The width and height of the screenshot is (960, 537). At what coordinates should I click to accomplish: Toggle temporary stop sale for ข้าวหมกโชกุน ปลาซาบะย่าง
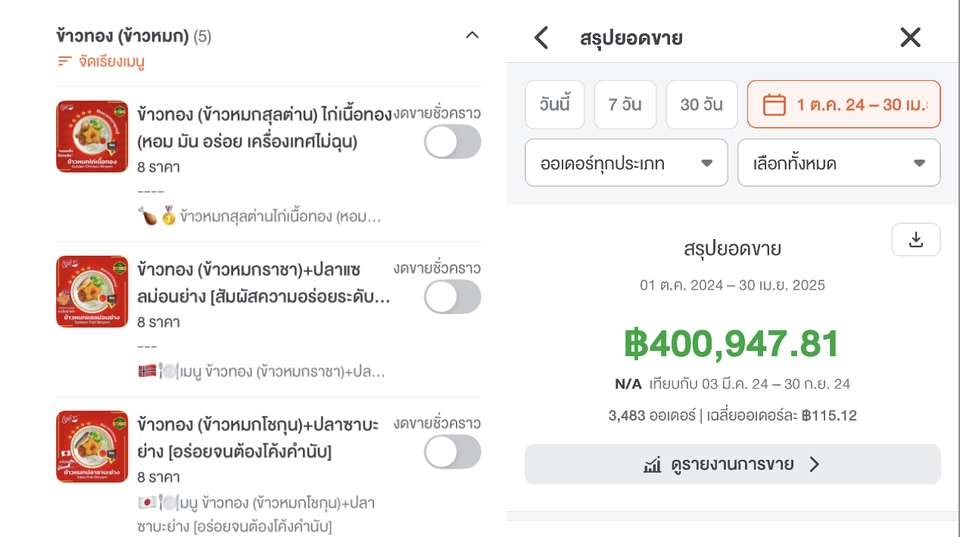point(452,452)
